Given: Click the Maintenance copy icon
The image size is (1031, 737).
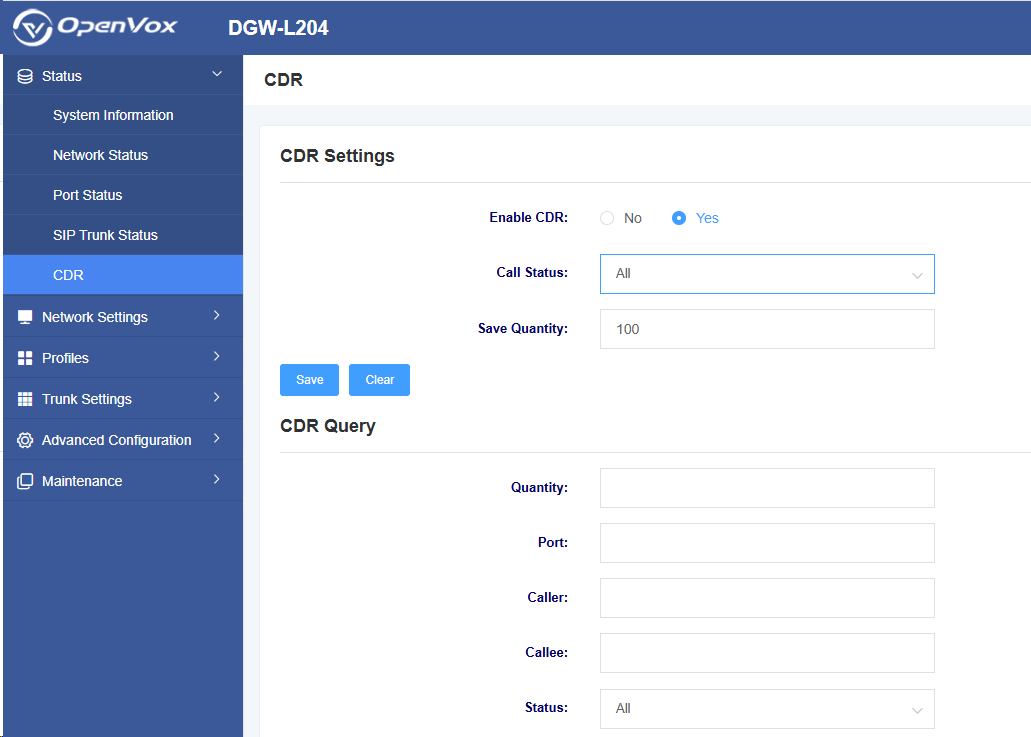Looking at the screenshot, I should pyautogui.click(x=25, y=481).
